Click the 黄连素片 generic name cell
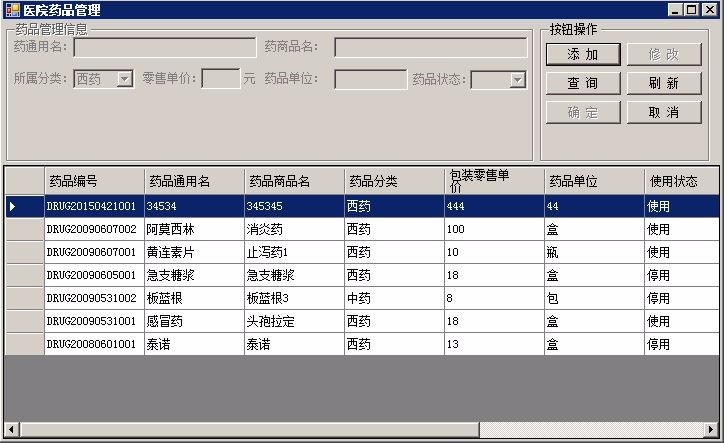 point(194,252)
